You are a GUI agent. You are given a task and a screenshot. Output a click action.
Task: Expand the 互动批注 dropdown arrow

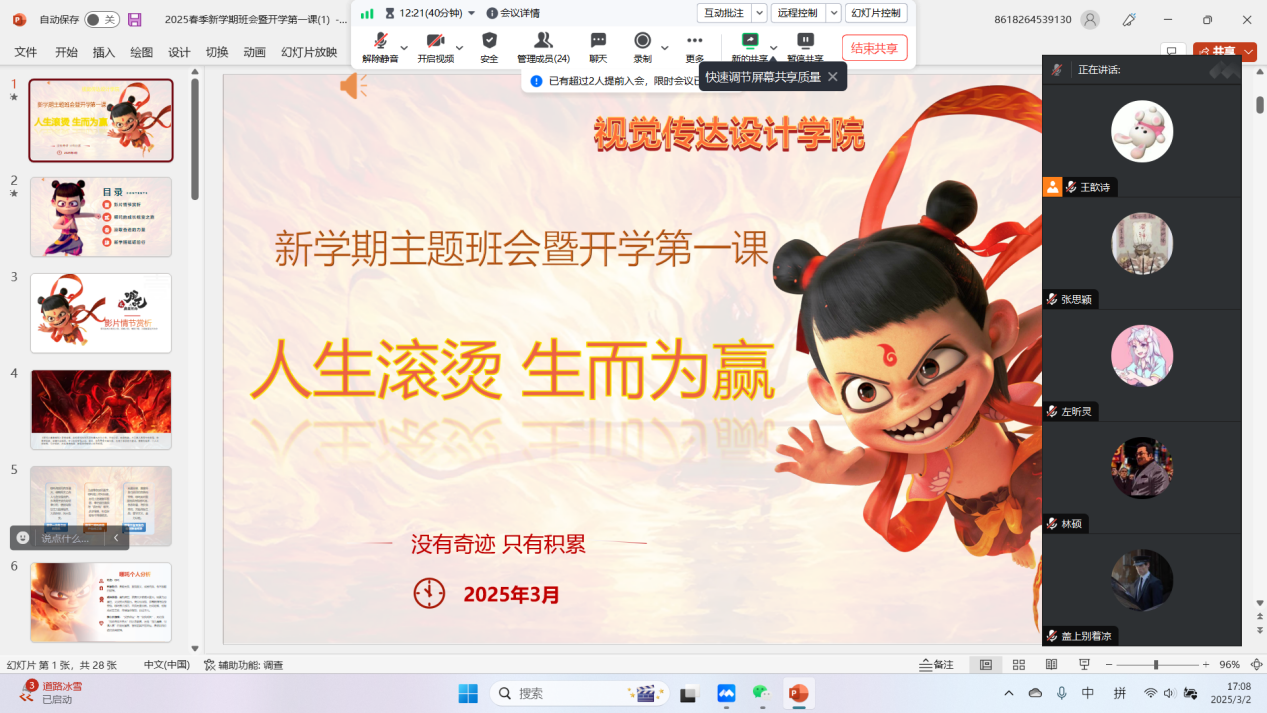point(759,13)
